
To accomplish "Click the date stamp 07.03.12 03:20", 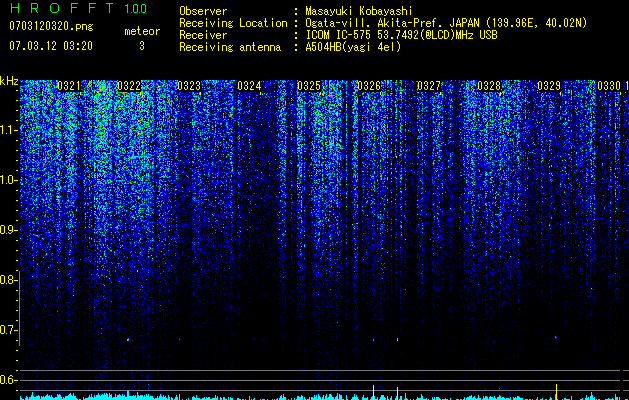I will coord(51,46).
